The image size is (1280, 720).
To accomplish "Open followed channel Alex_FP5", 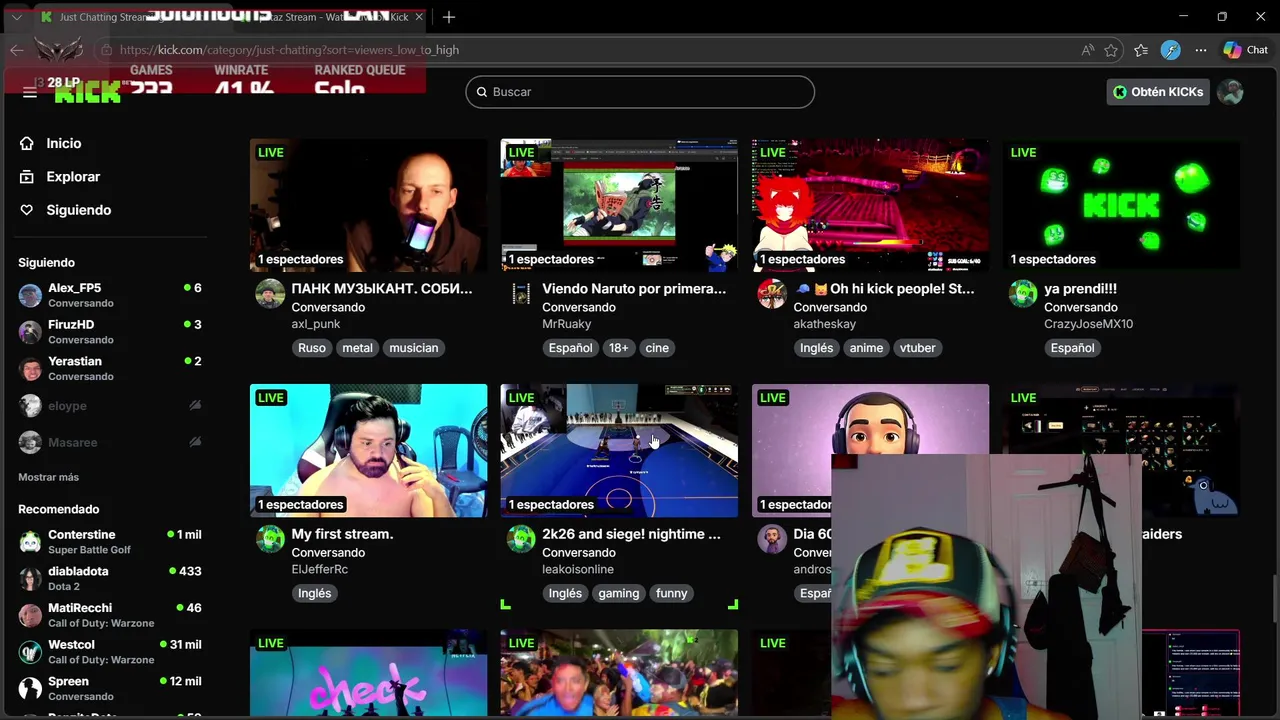I will (x=110, y=295).
